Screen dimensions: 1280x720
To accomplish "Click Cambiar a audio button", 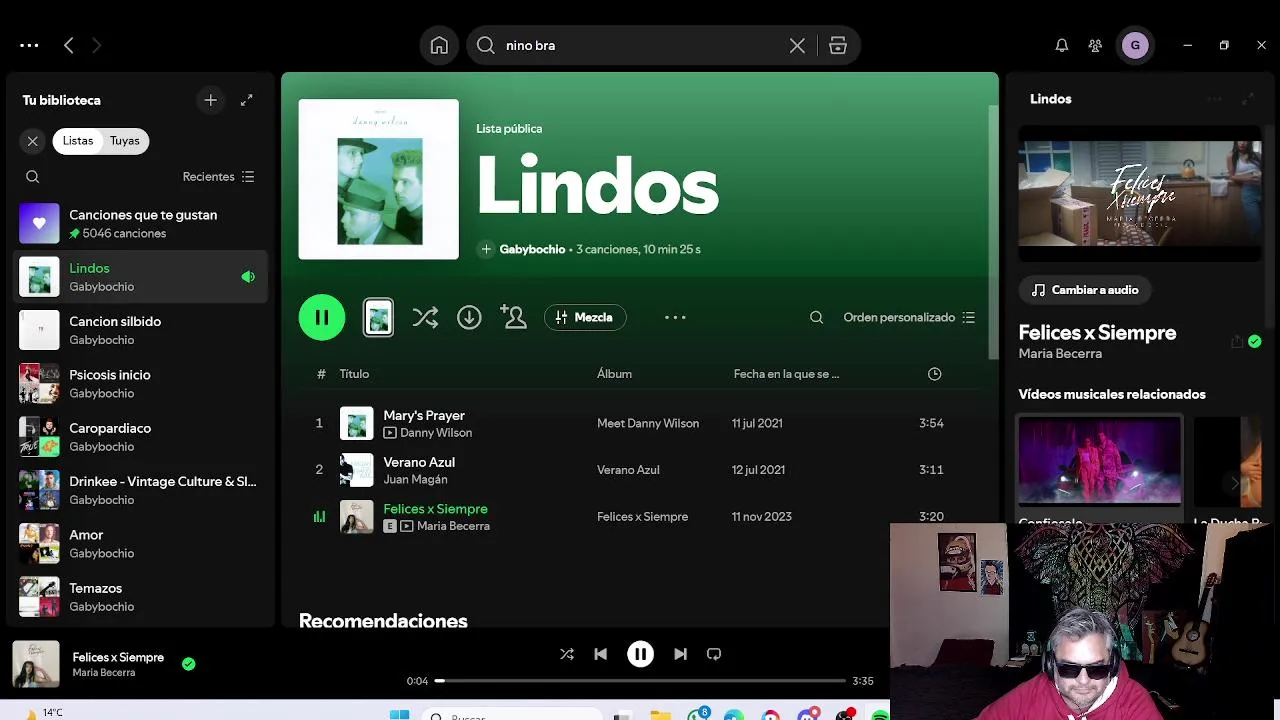I will pyautogui.click(x=1085, y=290).
